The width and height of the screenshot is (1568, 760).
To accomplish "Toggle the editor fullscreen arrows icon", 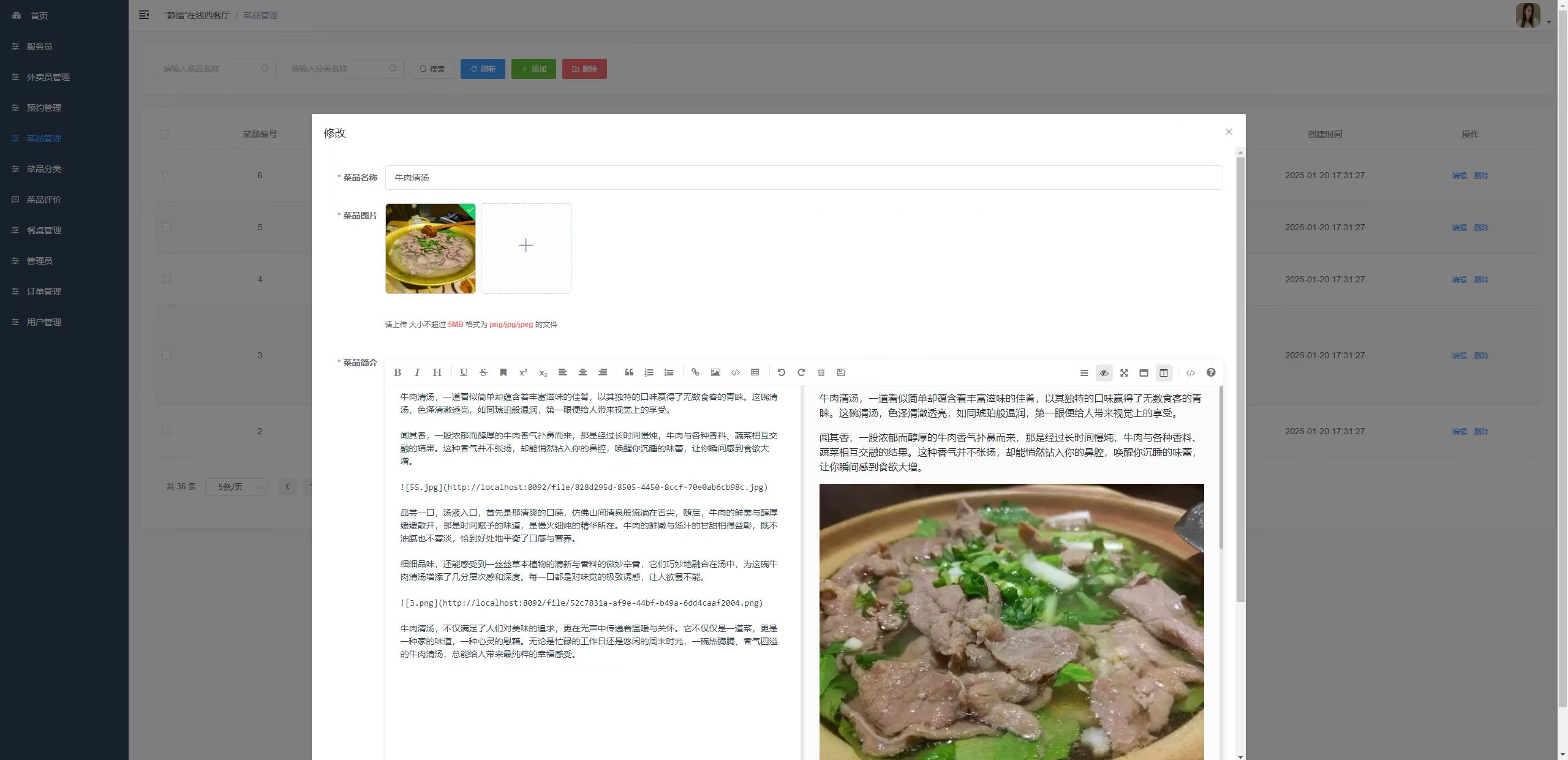I will pyautogui.click(x=1124, y=373).
